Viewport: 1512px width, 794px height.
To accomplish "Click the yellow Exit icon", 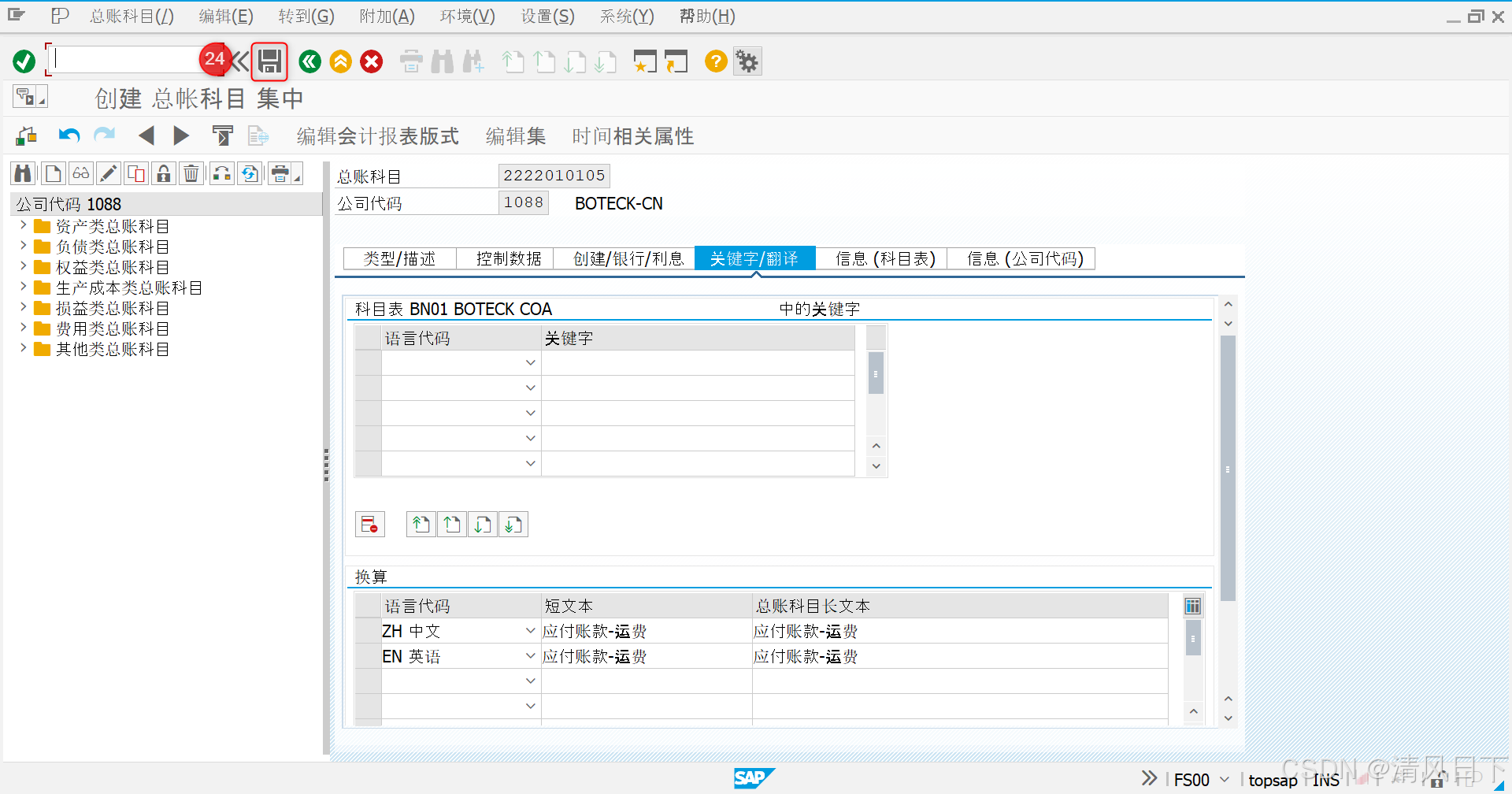I will 341,61.
